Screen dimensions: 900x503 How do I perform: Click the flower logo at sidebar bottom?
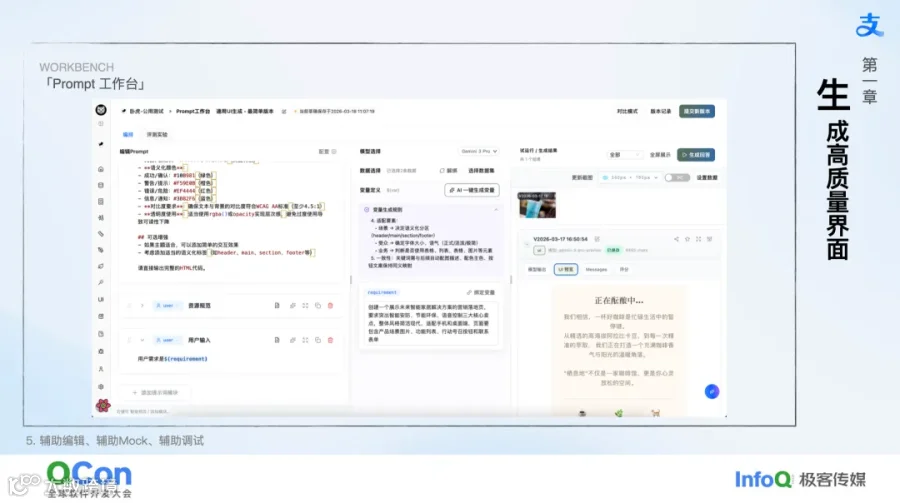click(103, 405)
